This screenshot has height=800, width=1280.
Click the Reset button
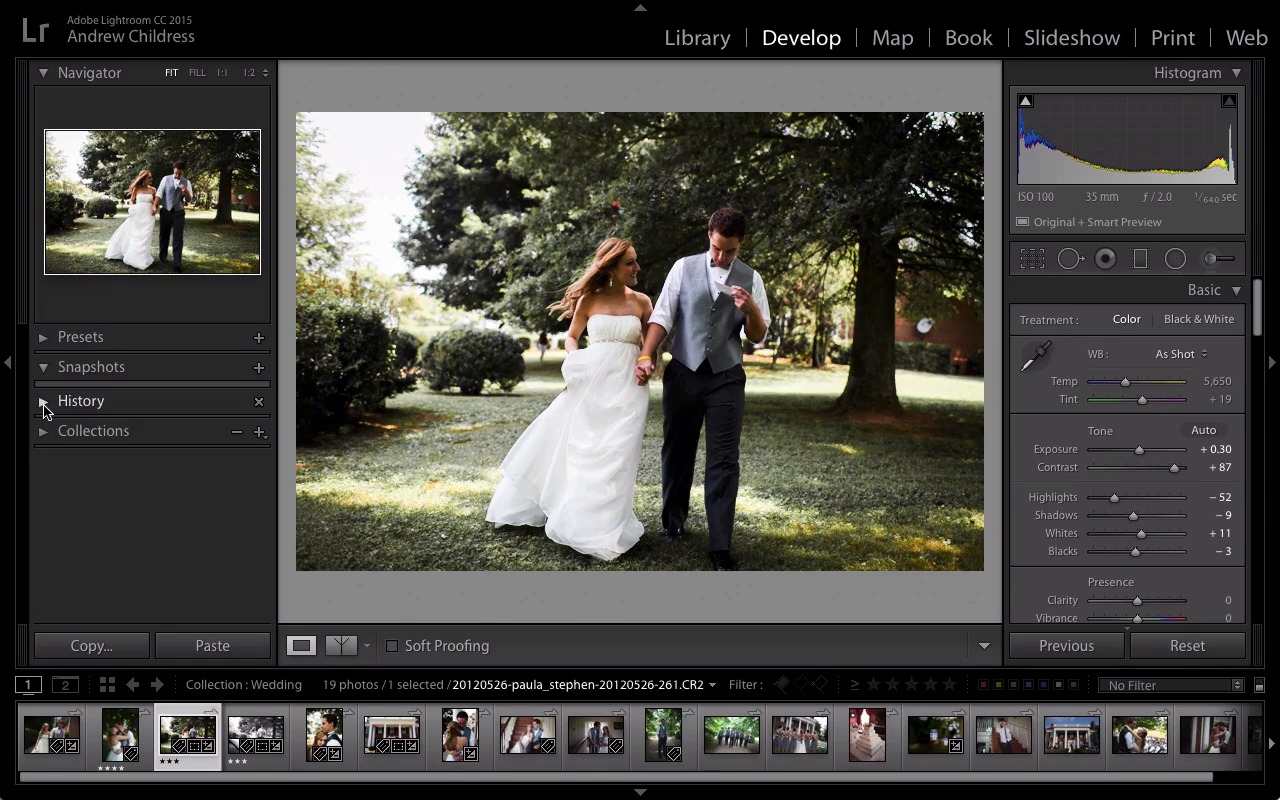pos(1187,646)
